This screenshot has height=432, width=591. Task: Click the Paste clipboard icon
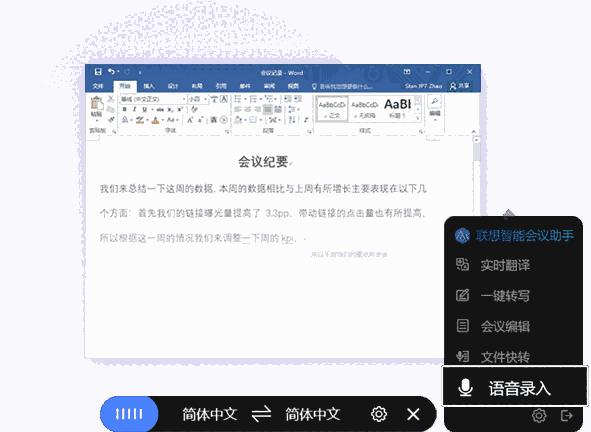pos(96,103)
